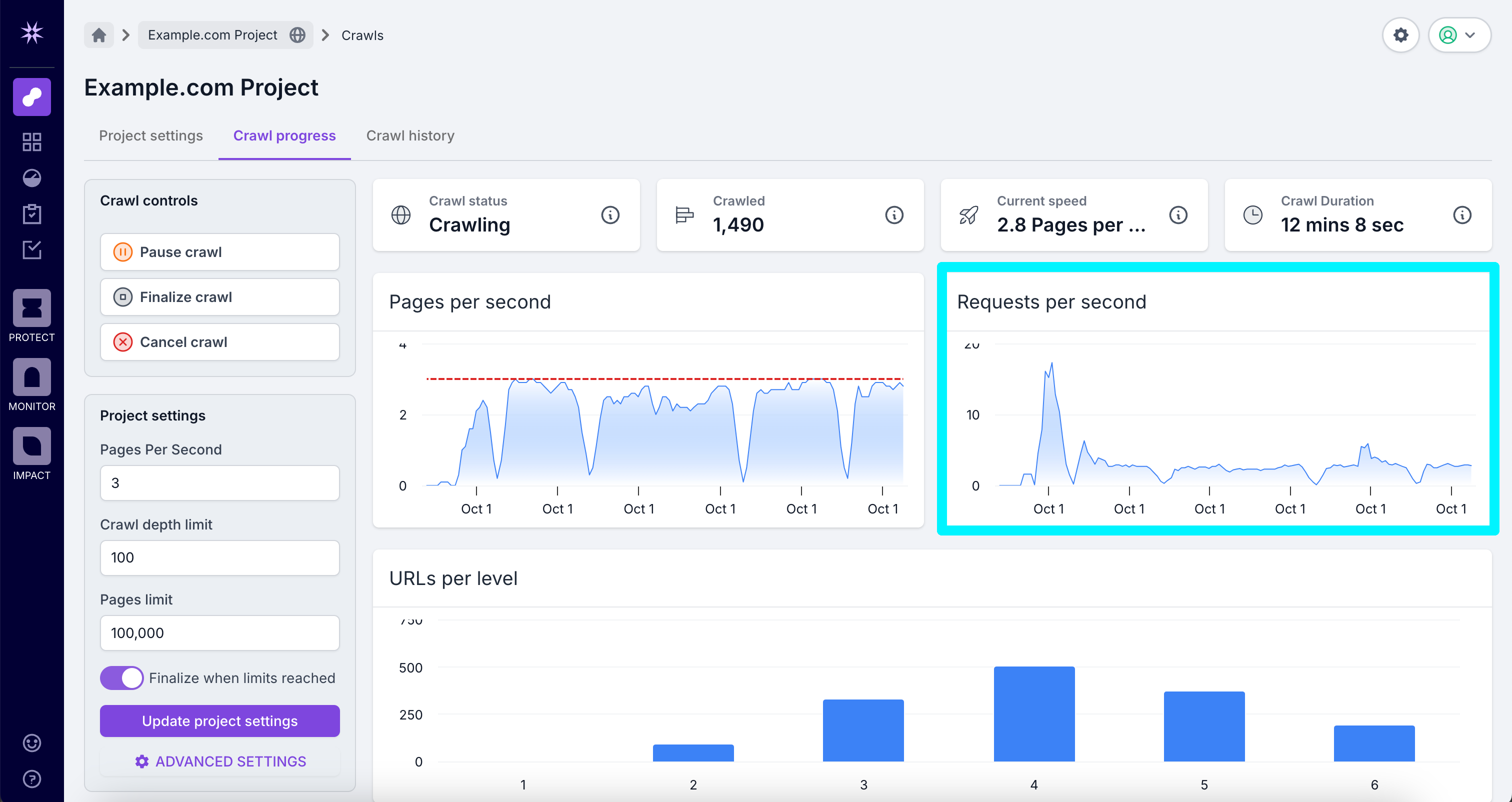Click the 1,490 crawled count

coord(738,225)
